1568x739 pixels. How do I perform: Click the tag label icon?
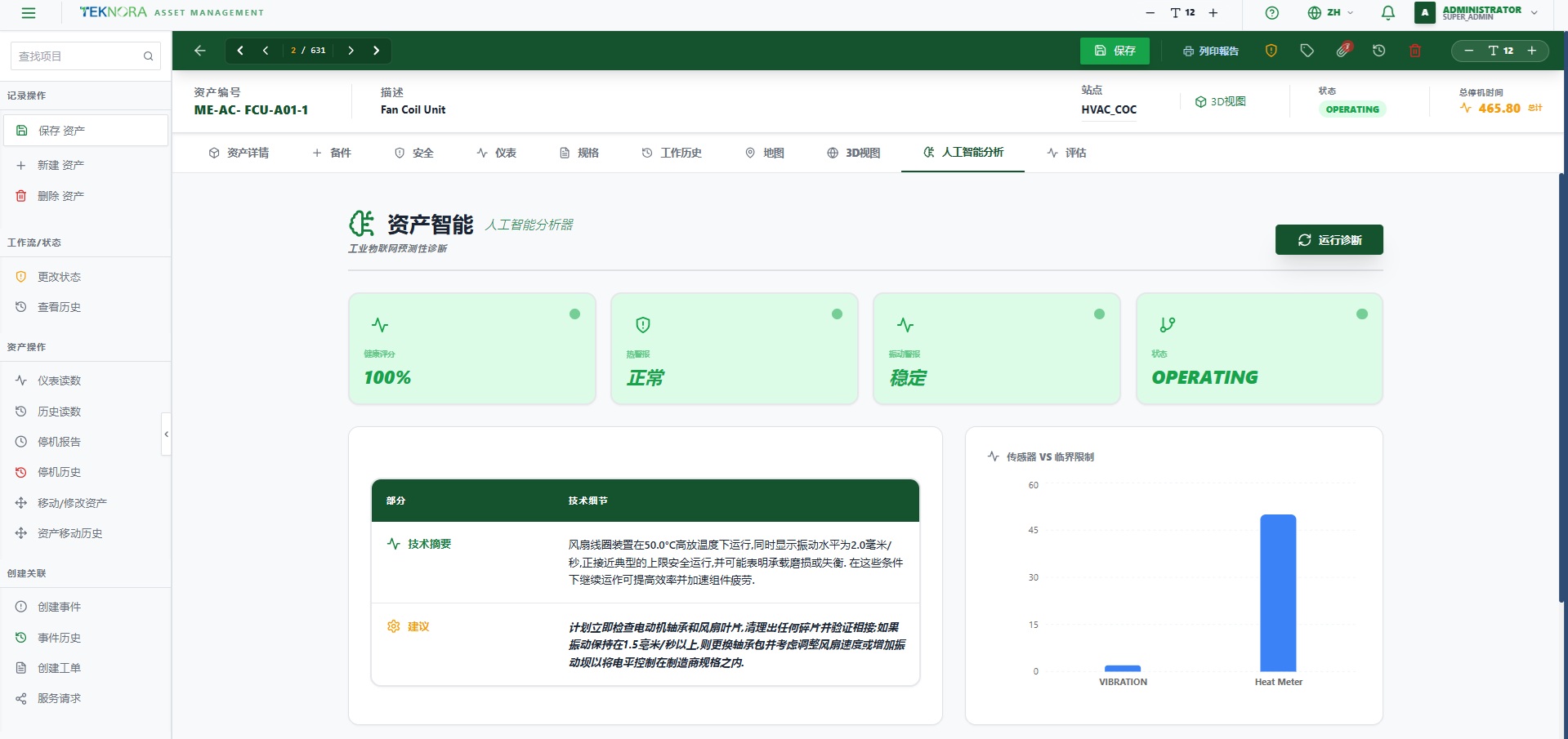1307,51
